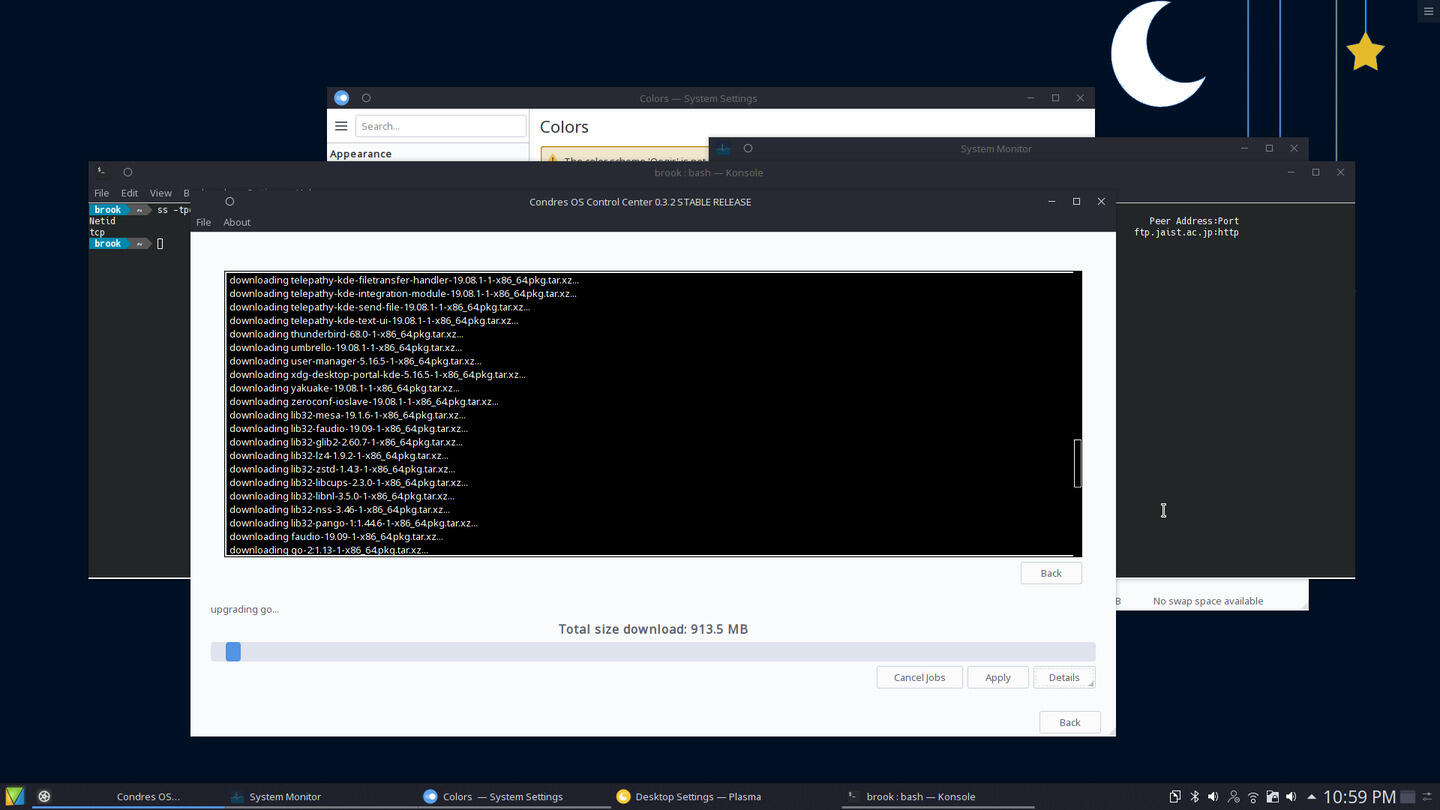Screen dimensions: 1440x810
Task: Click 'Peer Address:Port' header in Konsole
Action: [1194, 221]
